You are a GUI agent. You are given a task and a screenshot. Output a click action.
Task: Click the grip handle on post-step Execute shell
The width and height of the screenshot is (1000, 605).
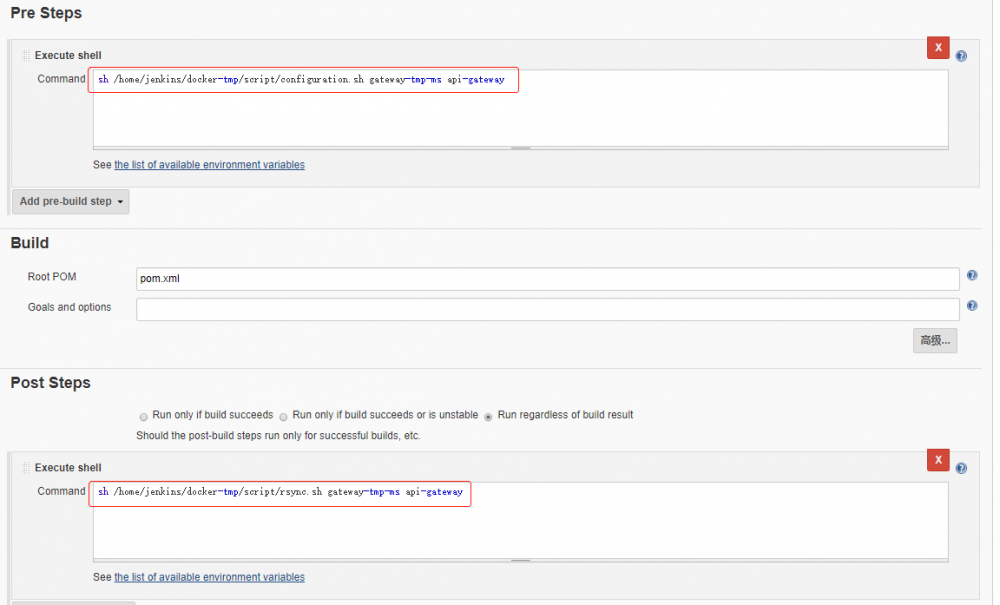[25, 467]
